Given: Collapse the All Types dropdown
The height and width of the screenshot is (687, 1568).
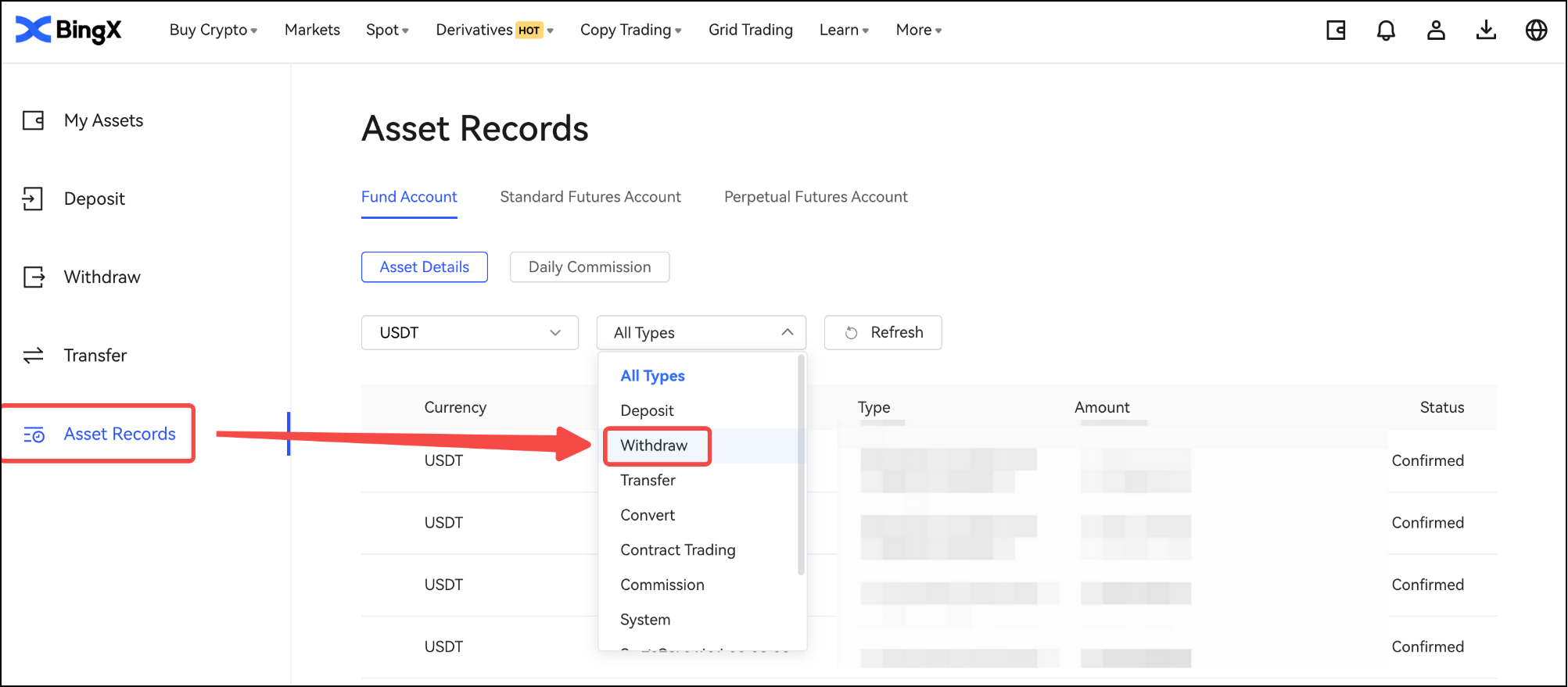Looking at the screenshot, I should coord(701,333).
